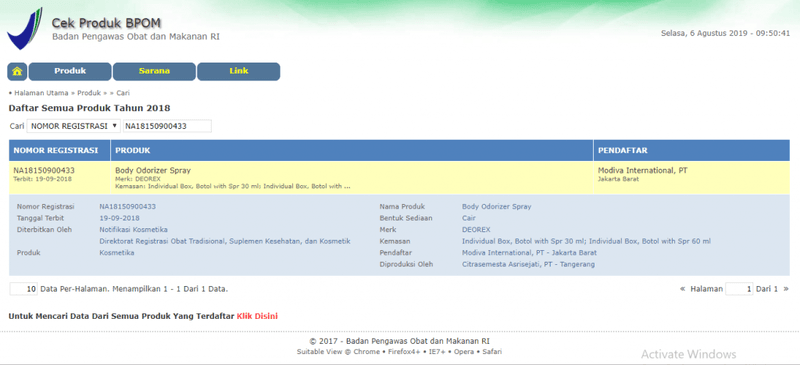Click the Halaman page number field
Viewport: 800px width, 365px height.
coord(739,289)
